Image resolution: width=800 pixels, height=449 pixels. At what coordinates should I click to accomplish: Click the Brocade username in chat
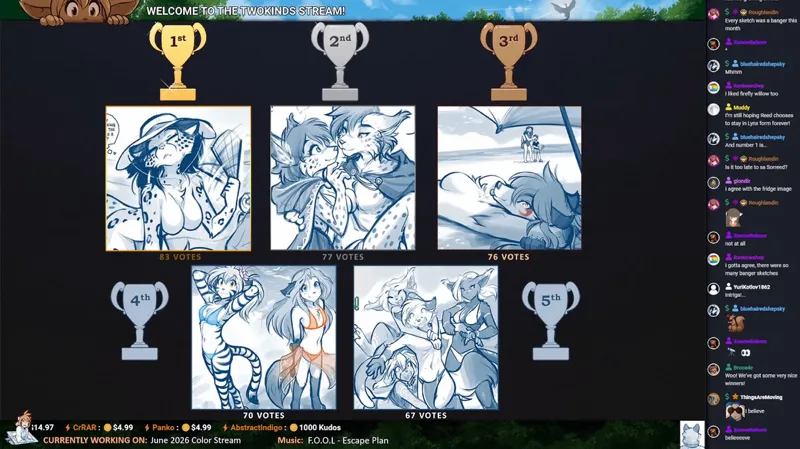coord(743,367)
